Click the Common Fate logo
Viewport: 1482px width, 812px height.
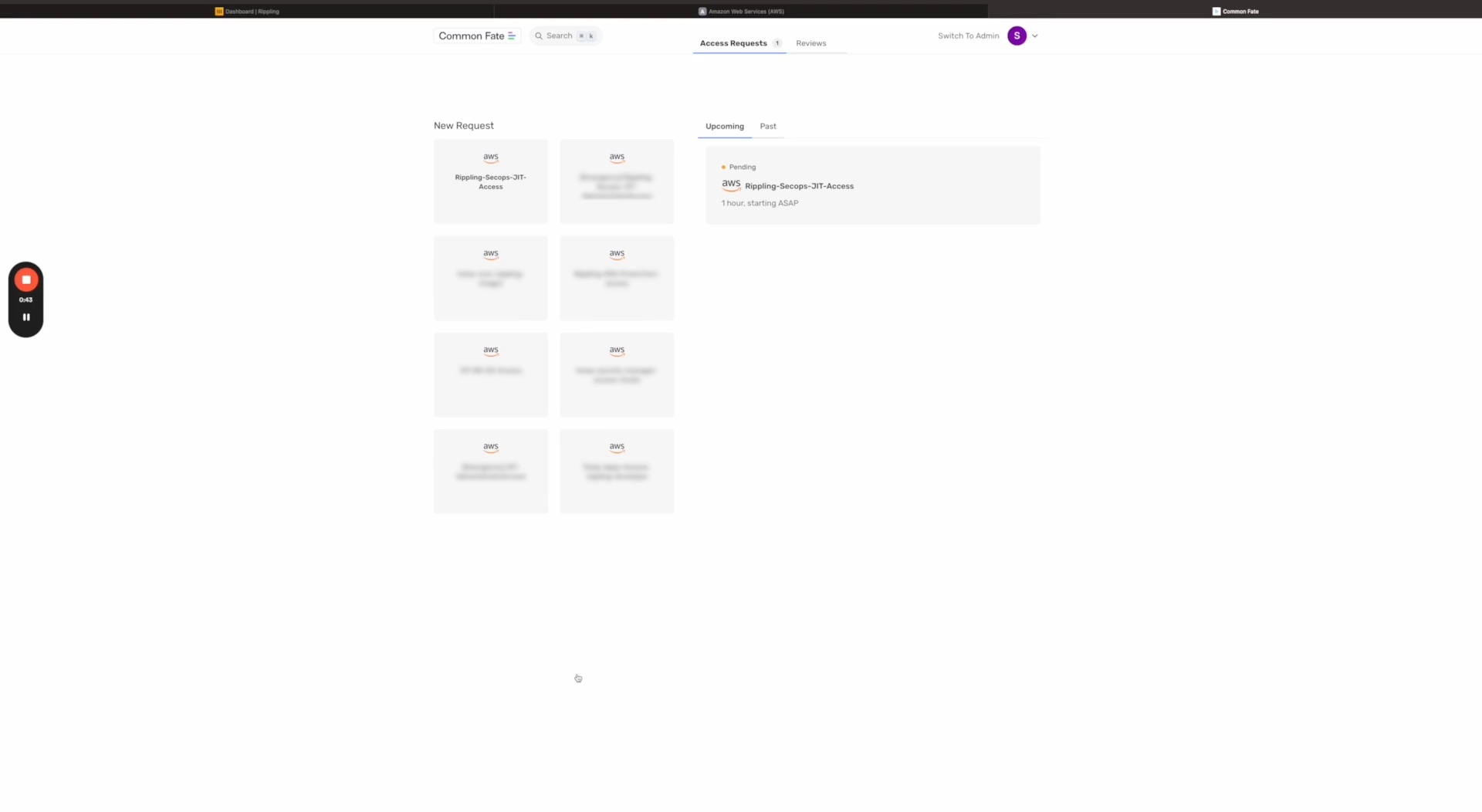pyautogui.click(x=477, y=36)
